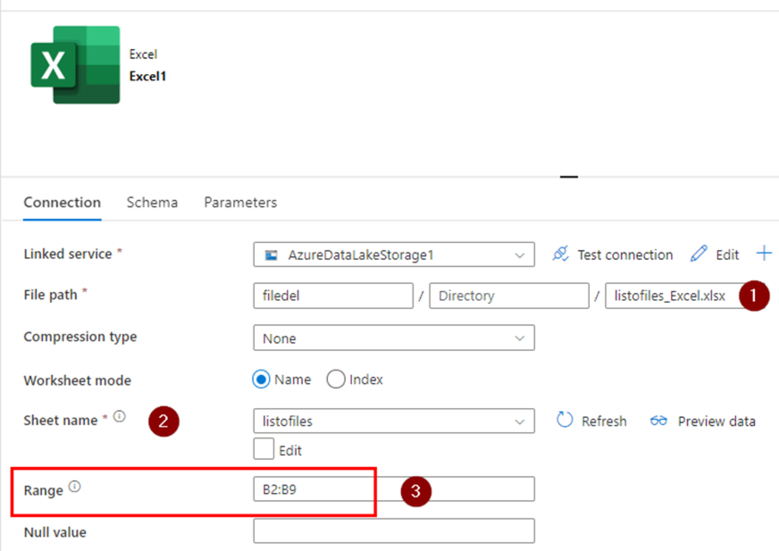
Task: Open the AzureDataLakeStorage1 linked service dropdown
Action: point(394,254)
